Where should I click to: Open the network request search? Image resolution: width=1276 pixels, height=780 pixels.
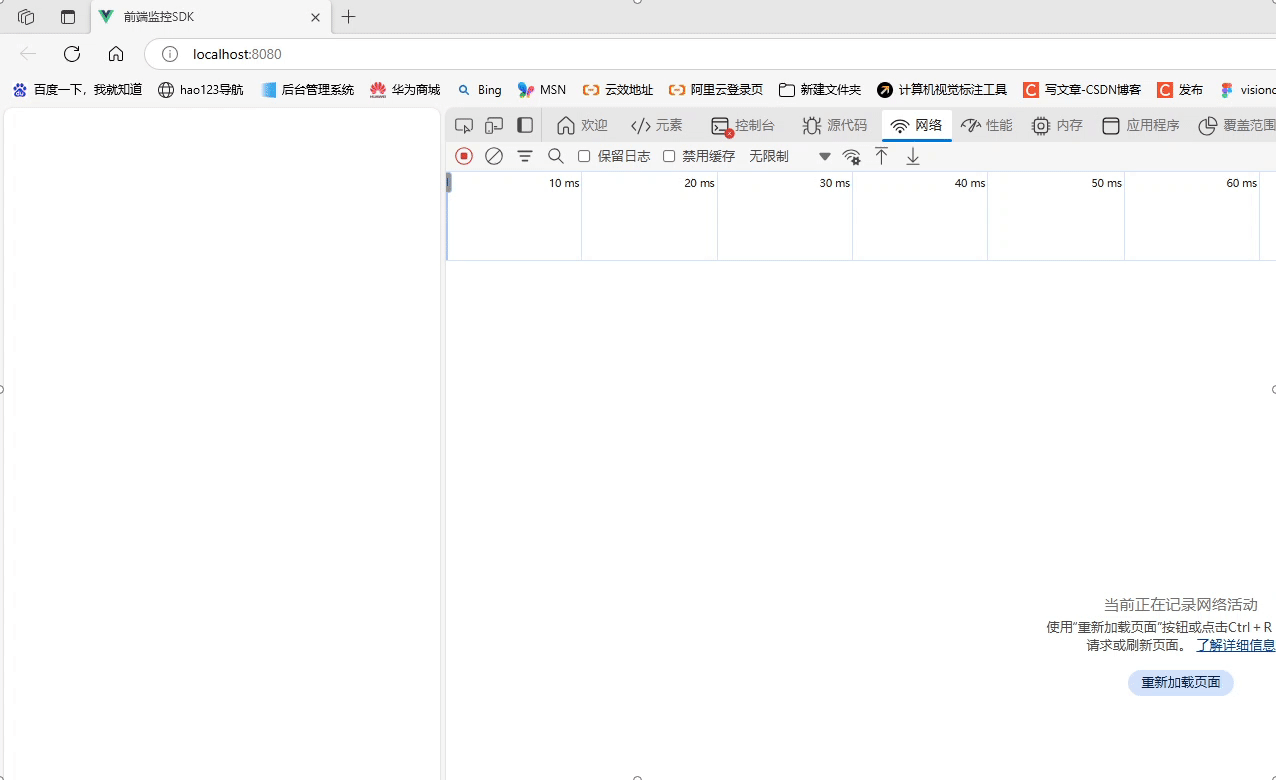point(556,156)
